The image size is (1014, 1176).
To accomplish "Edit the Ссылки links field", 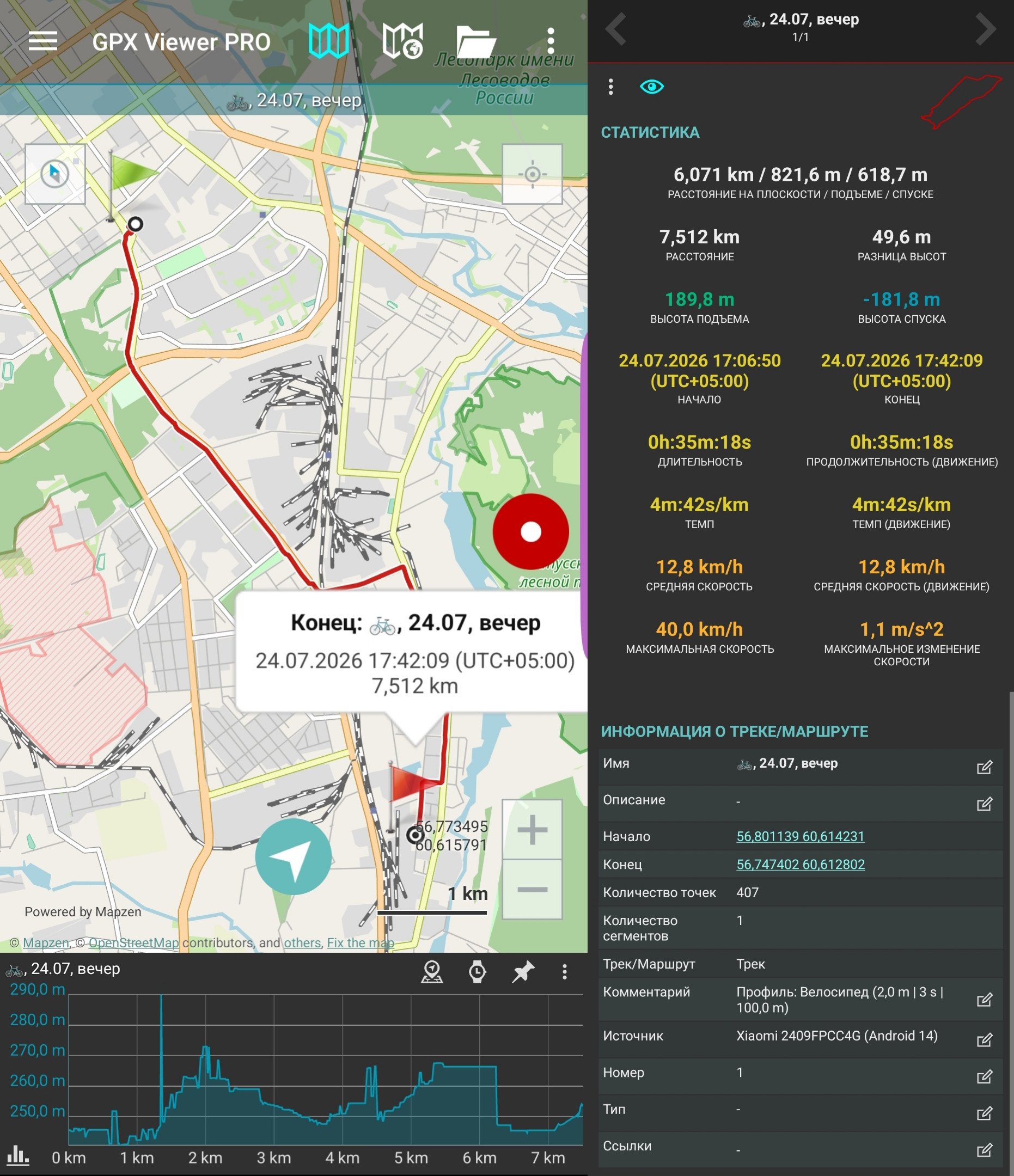I will pos(985,1150).
